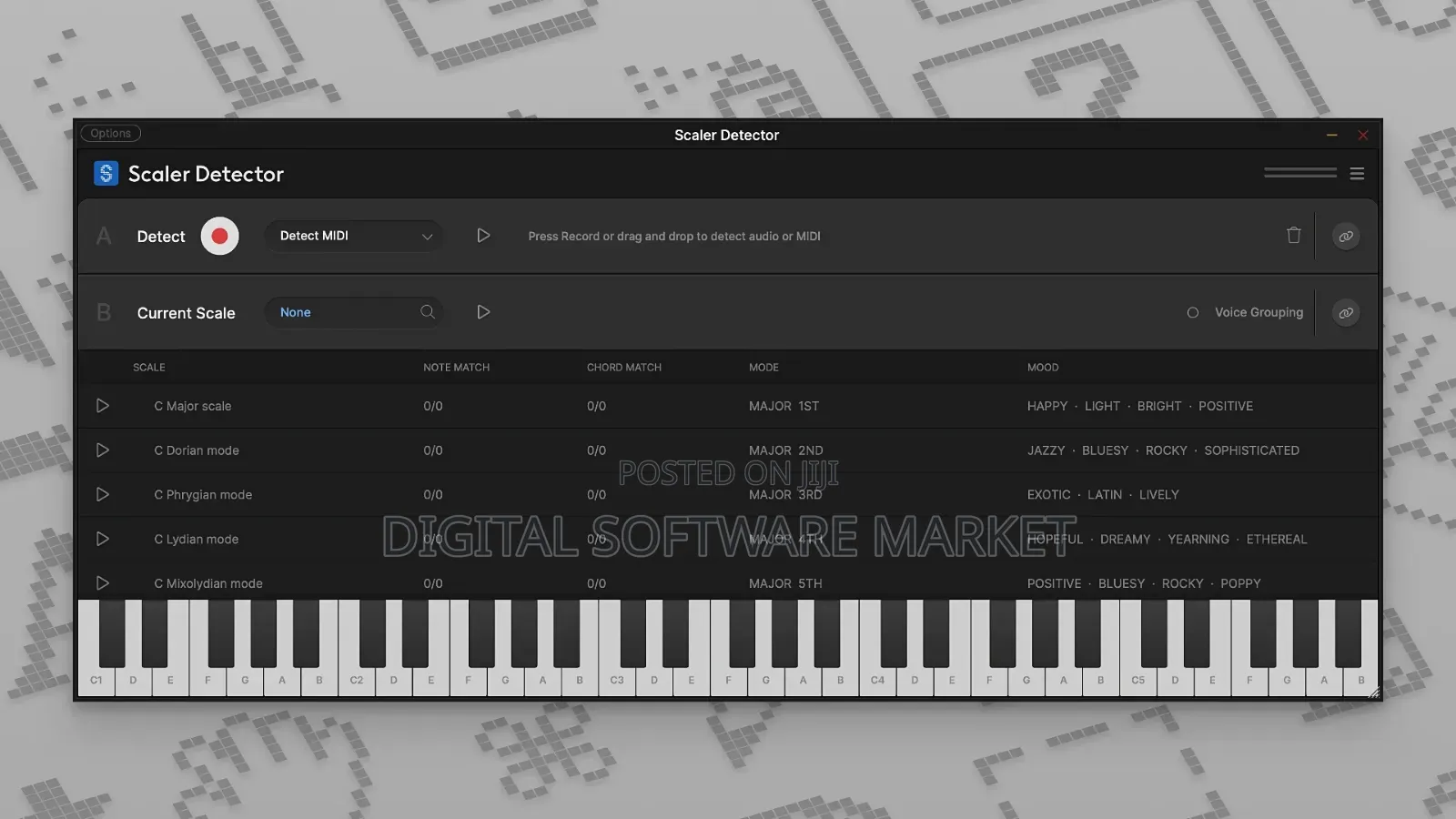
Task: Click the magnifier icon in scale search
Action: tap(427, 312)
